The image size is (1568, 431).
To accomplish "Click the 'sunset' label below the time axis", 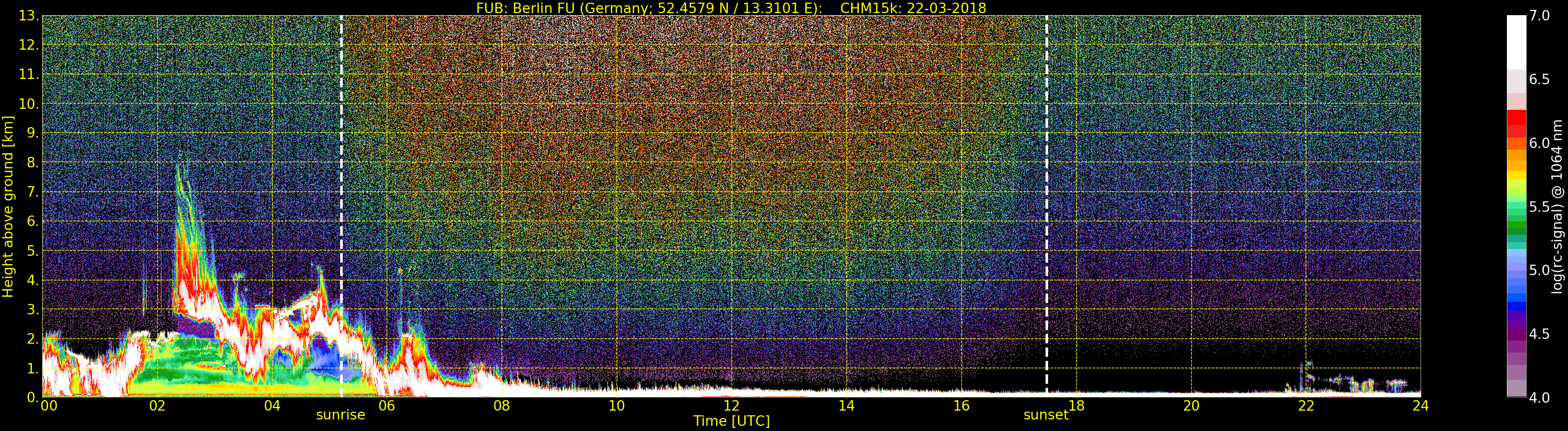I will [x=1046, y=415].
